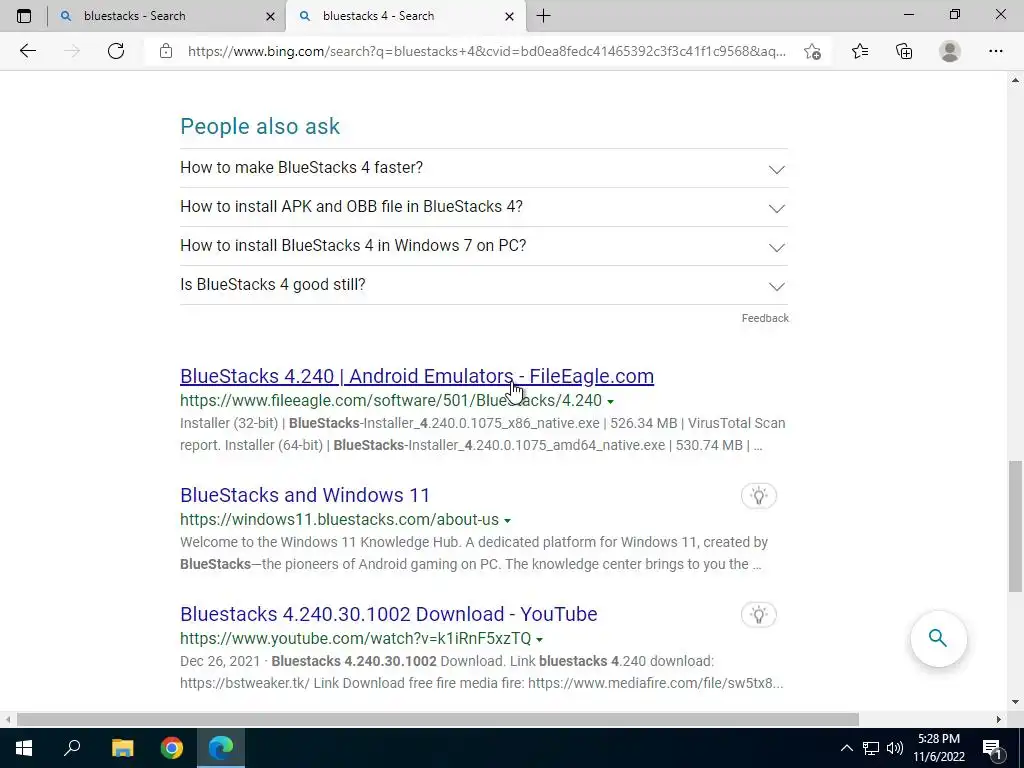Viewport: 1024px width, 768px height.
Task: Click the horizontal scrollbar thumb
Action: pyautogui.click(x=438, y=719)
